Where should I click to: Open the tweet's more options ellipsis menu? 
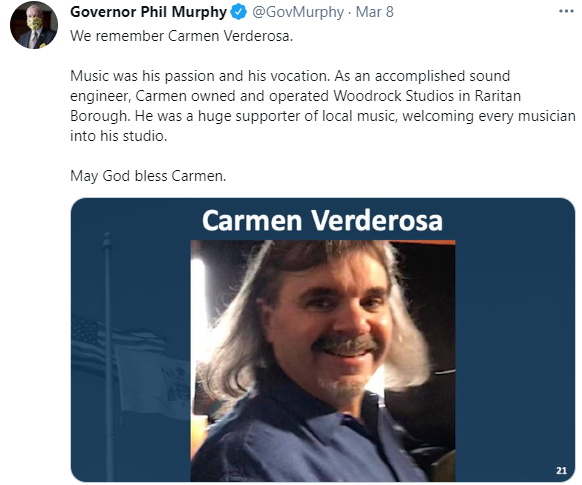pos(566,12)
